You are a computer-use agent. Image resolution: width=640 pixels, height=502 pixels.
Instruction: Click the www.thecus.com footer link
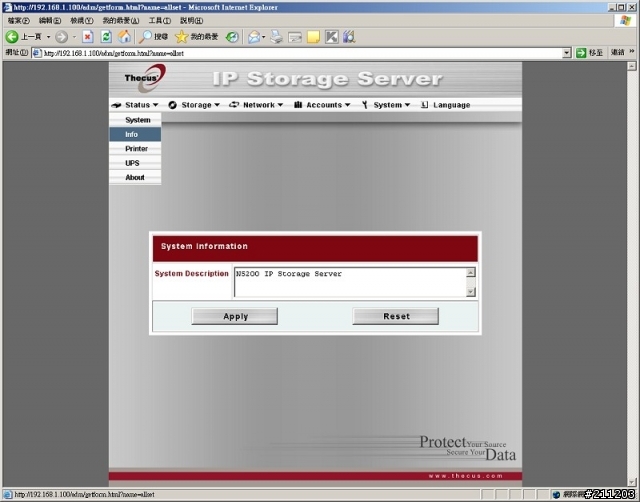coord(465,476)
